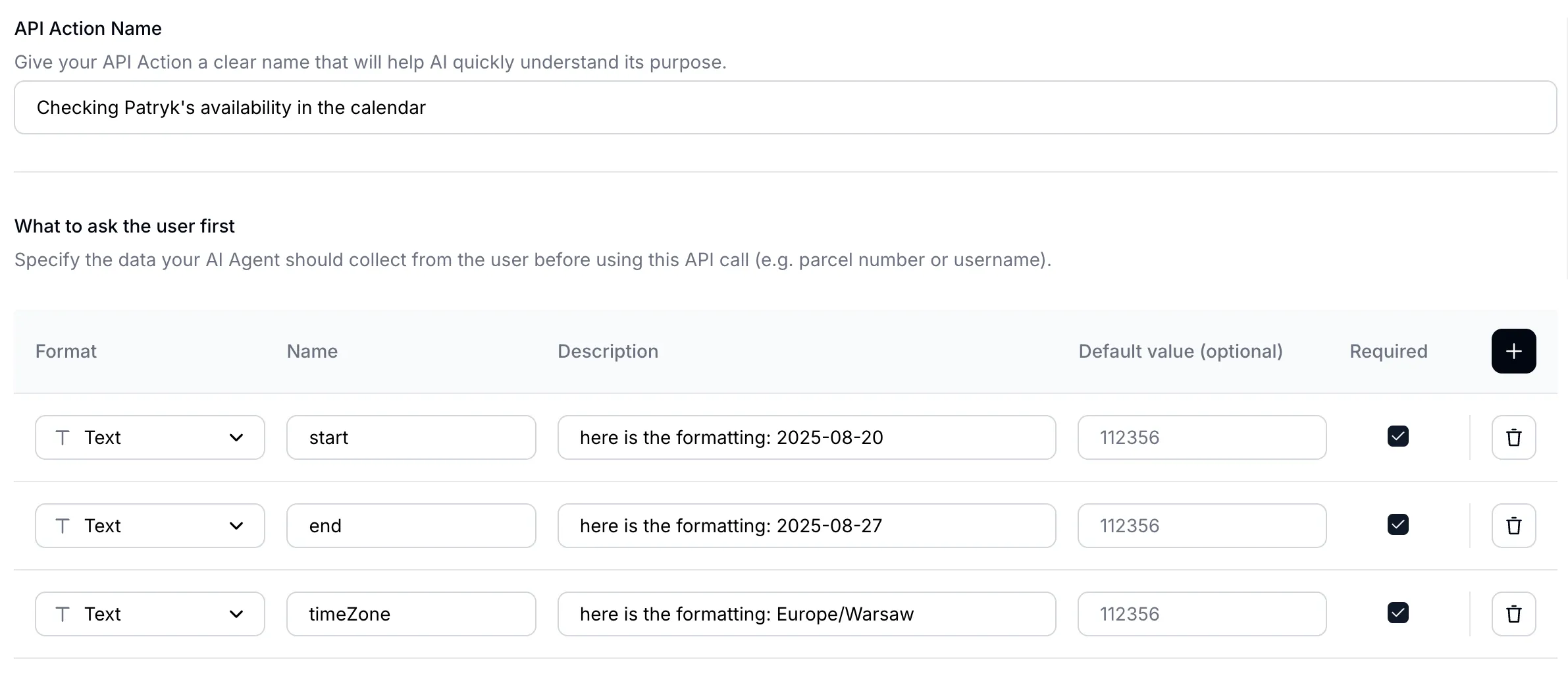Image resolution: width=1568 pixels, height=693 pixels.
Task: Delete the timeZone field row
Action: click(1513, 614)
